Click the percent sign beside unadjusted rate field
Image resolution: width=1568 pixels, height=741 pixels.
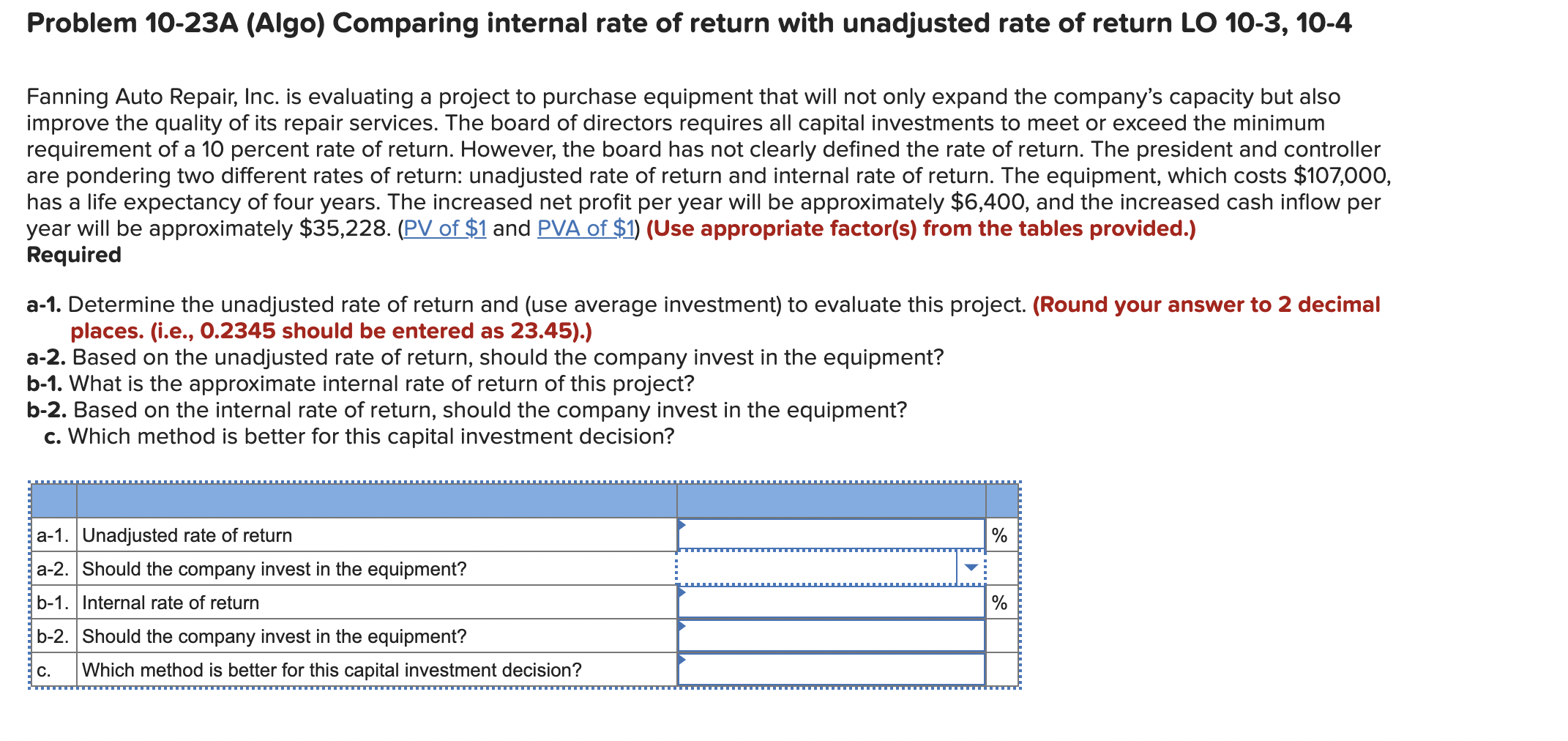(x=998, y=535)
